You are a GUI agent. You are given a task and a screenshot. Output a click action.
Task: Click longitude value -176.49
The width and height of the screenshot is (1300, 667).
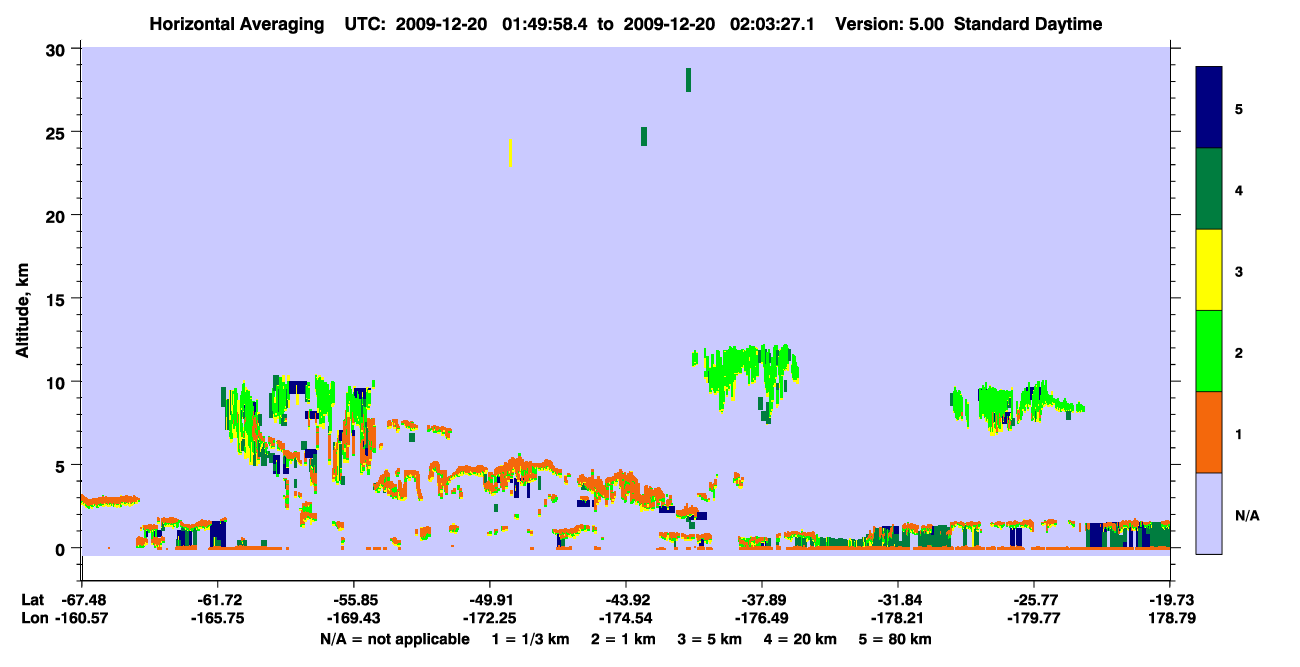pos(762,618)
